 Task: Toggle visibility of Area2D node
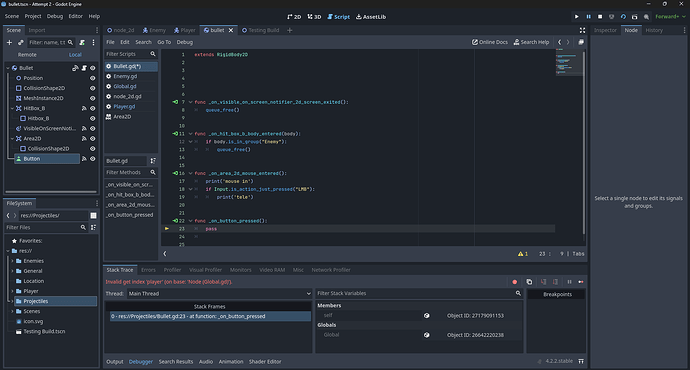click(x=92, y=139)
